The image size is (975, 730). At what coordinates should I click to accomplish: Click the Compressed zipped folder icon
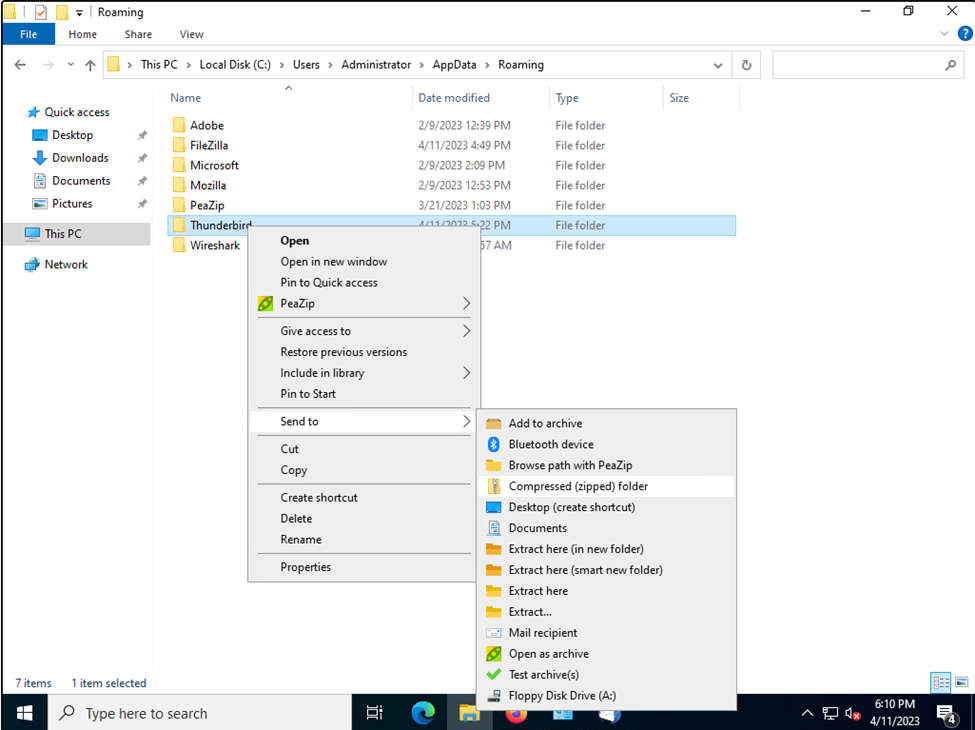click(494, 486)
